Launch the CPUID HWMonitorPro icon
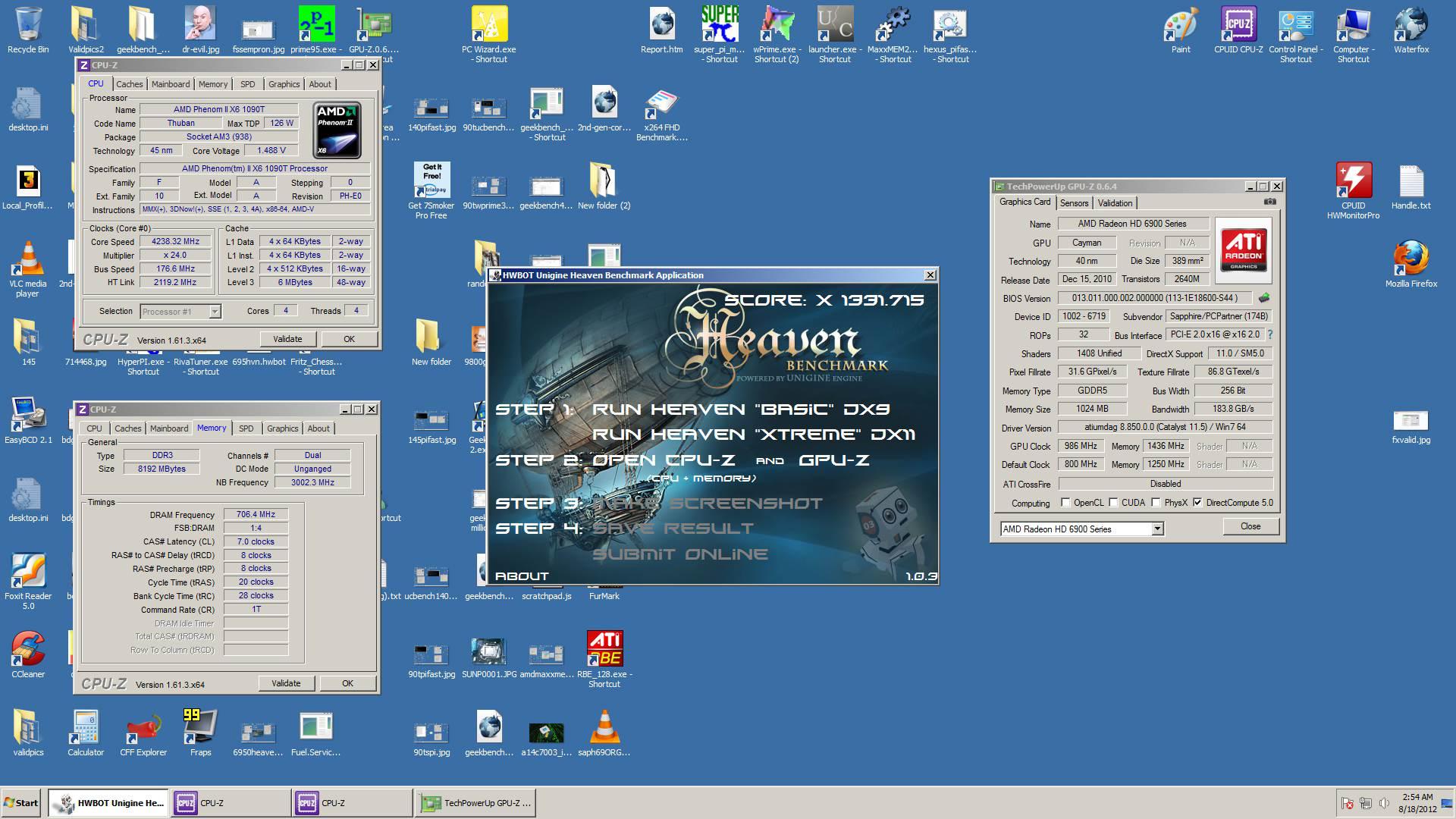1456x819 pixels. 1353,191
